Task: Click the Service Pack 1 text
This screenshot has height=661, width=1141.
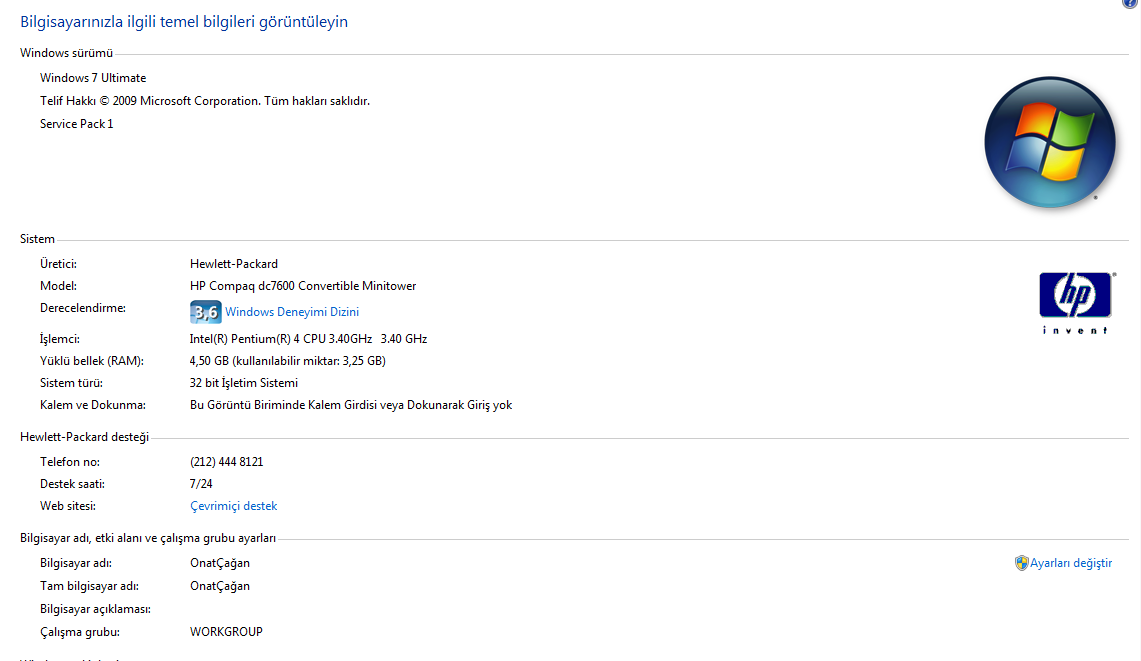Action: (x=76, y=124)
